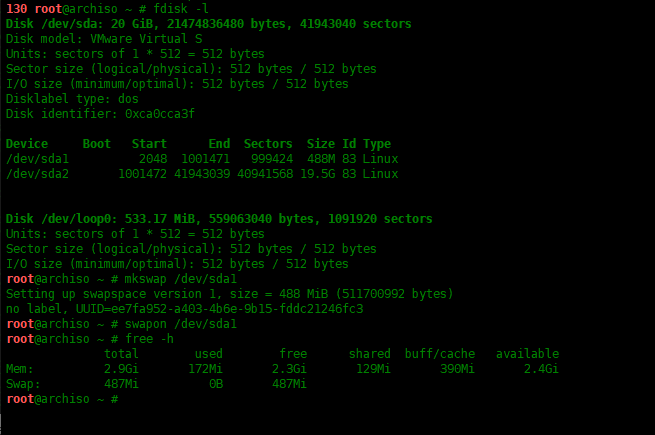655x435 pixels.
Task: Select the 'Disk /dev/sda: 20 GiB' line
Action: [208, 24]
